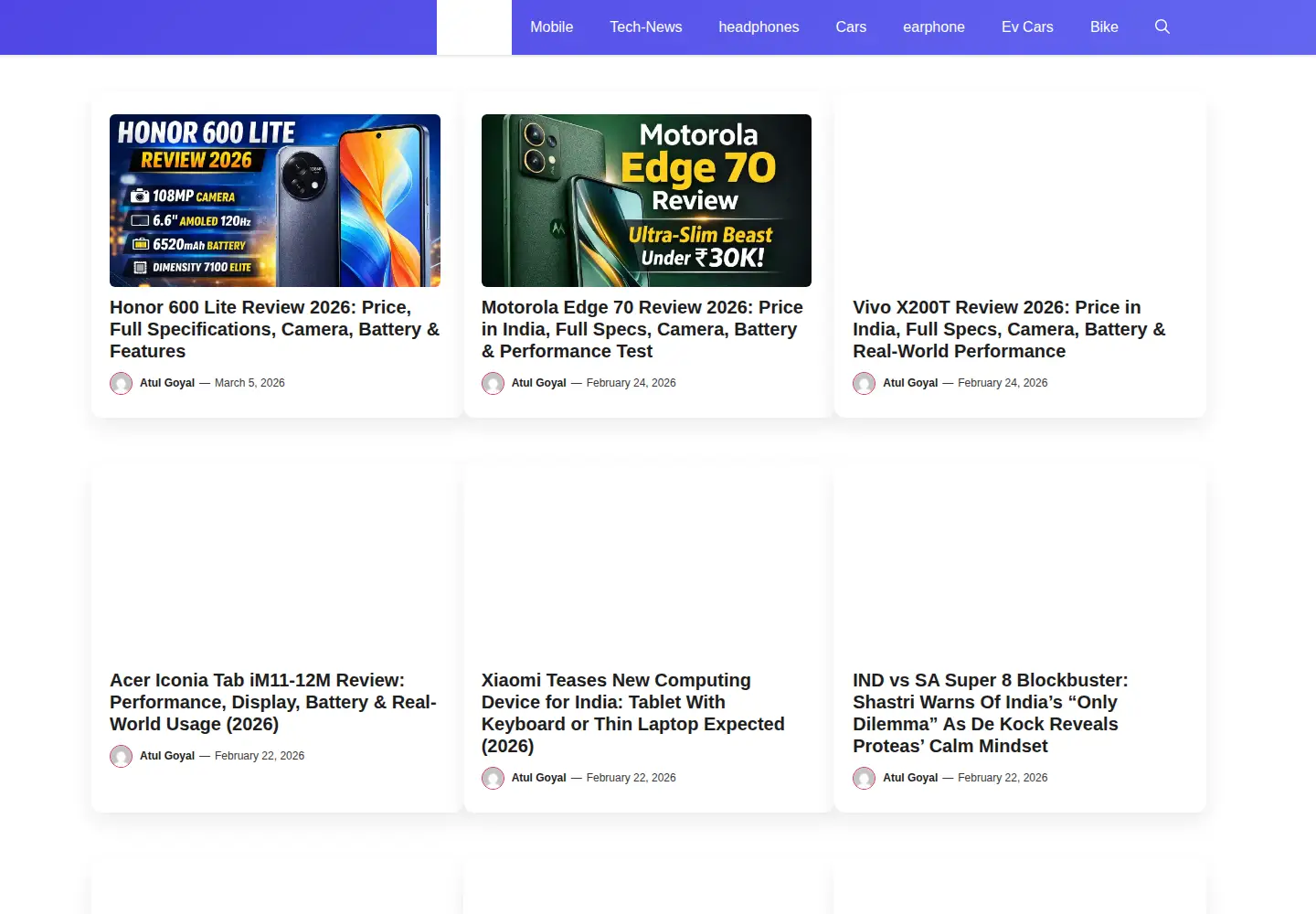This screenshot has height=914, width=1316.
Task: Open Acer Iconia Tab iM11-12M Review headline
Action: [x=273, y=702]
